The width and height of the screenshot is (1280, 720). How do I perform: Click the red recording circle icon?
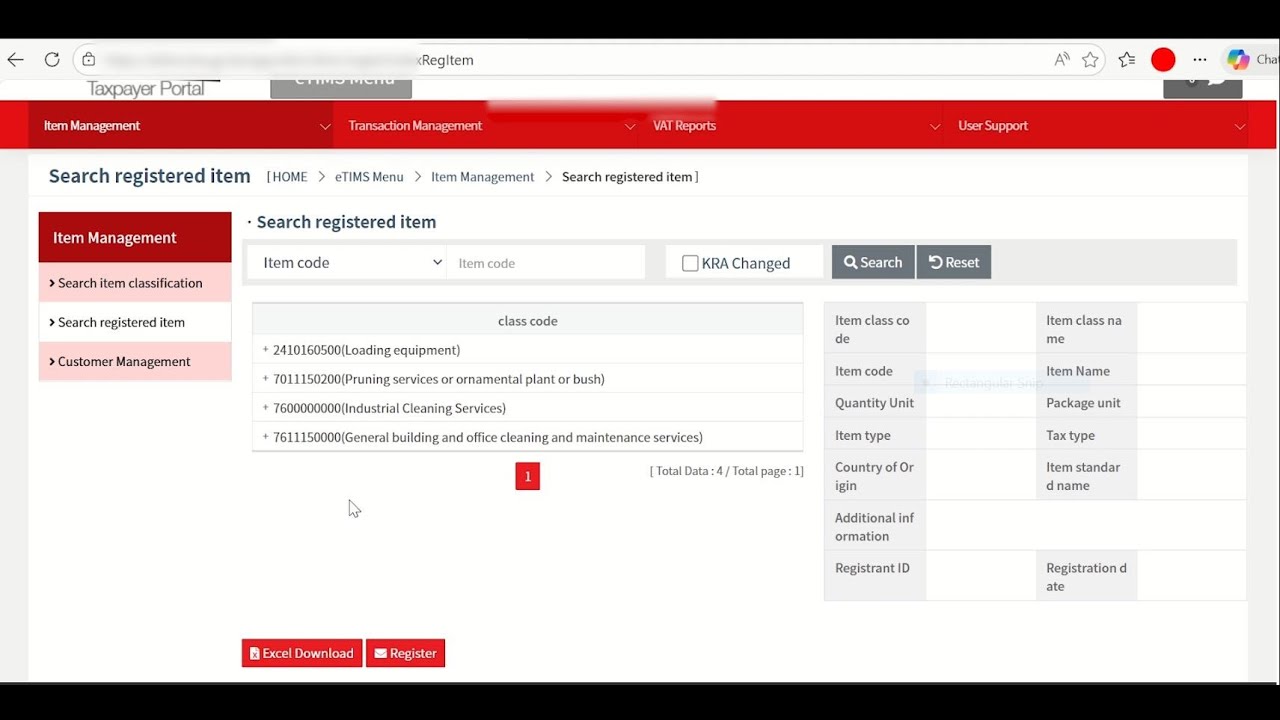click(1163, 60)
